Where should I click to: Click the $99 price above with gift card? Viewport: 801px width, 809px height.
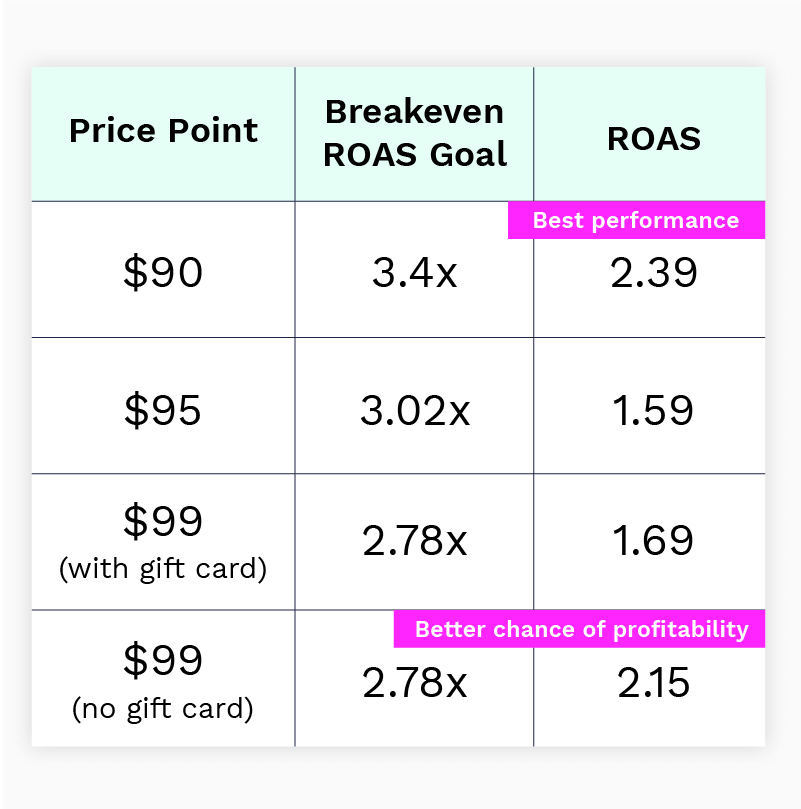[x=163, y=520]
